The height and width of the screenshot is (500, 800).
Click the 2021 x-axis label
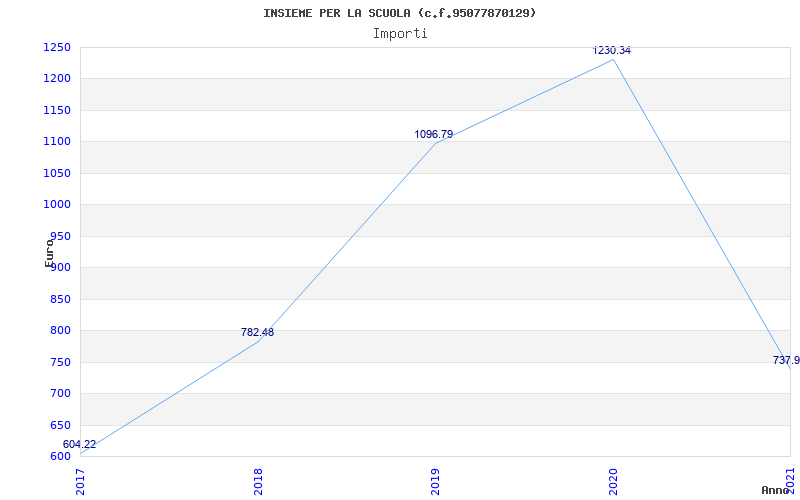click(x=790, y=481)
